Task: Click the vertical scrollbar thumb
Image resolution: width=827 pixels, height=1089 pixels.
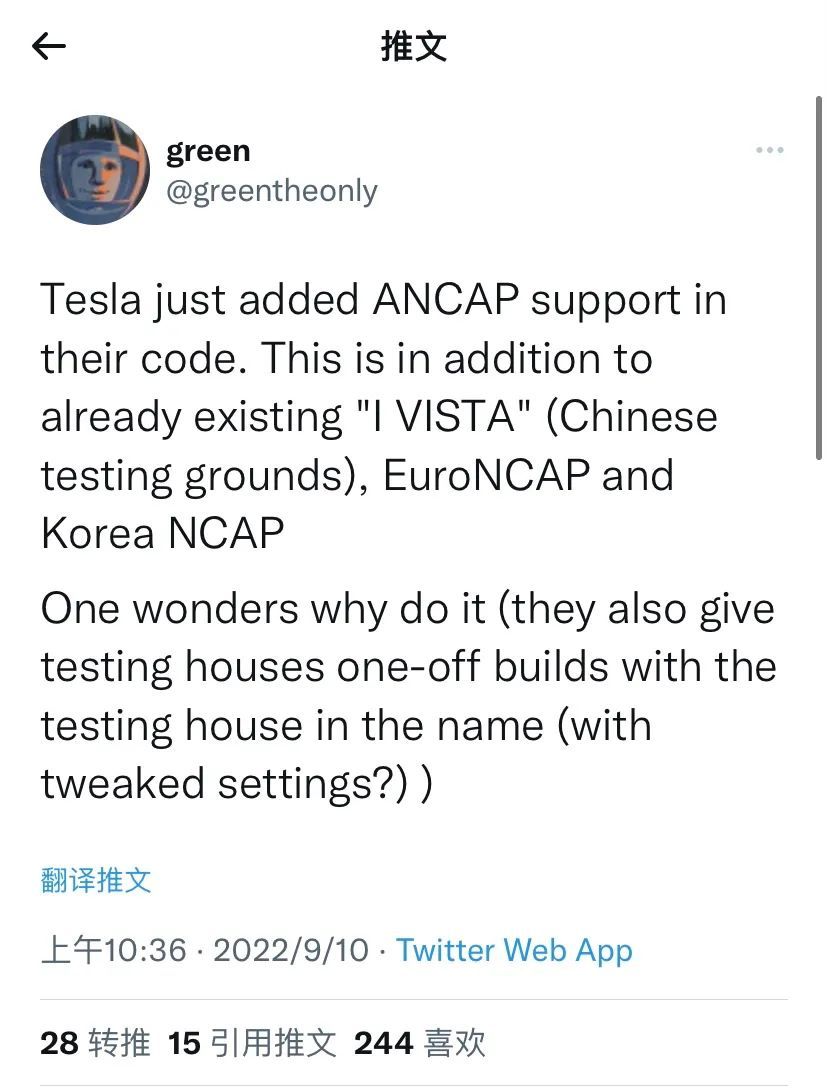Action: pyautogui.click(x=819, y=278)
